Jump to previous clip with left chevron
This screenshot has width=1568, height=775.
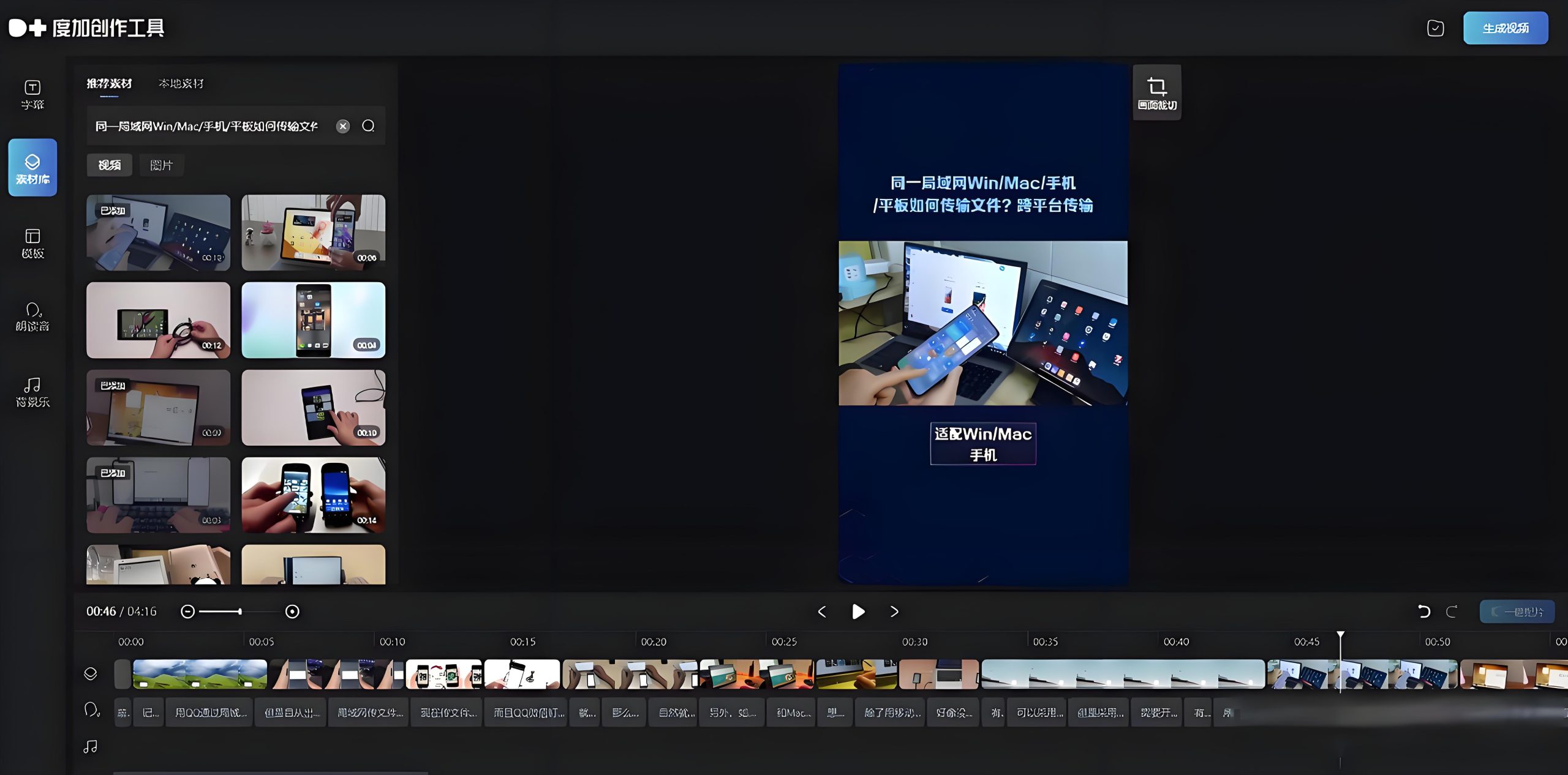click(822, 612)
